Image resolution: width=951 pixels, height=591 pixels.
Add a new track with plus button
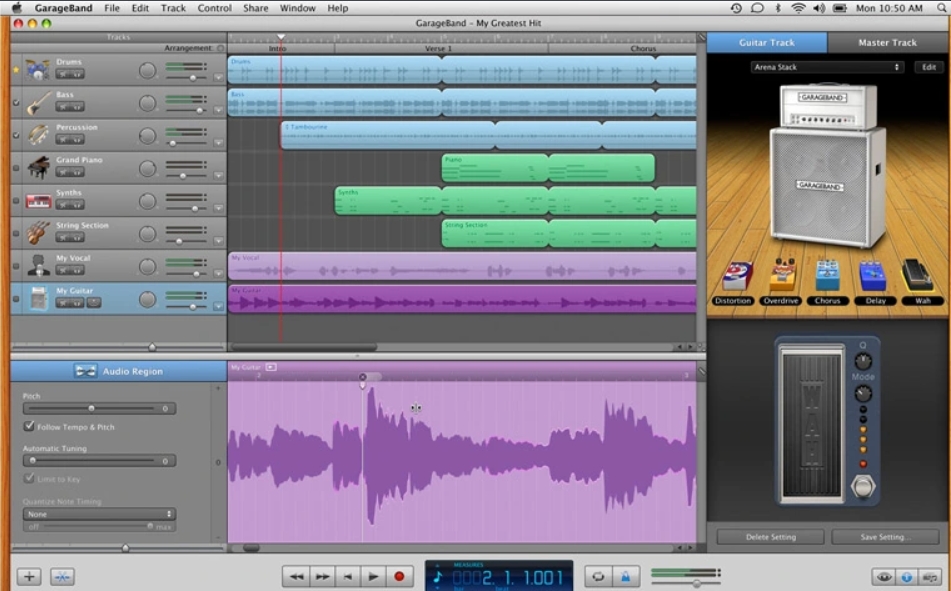click(x=29, y=576)
